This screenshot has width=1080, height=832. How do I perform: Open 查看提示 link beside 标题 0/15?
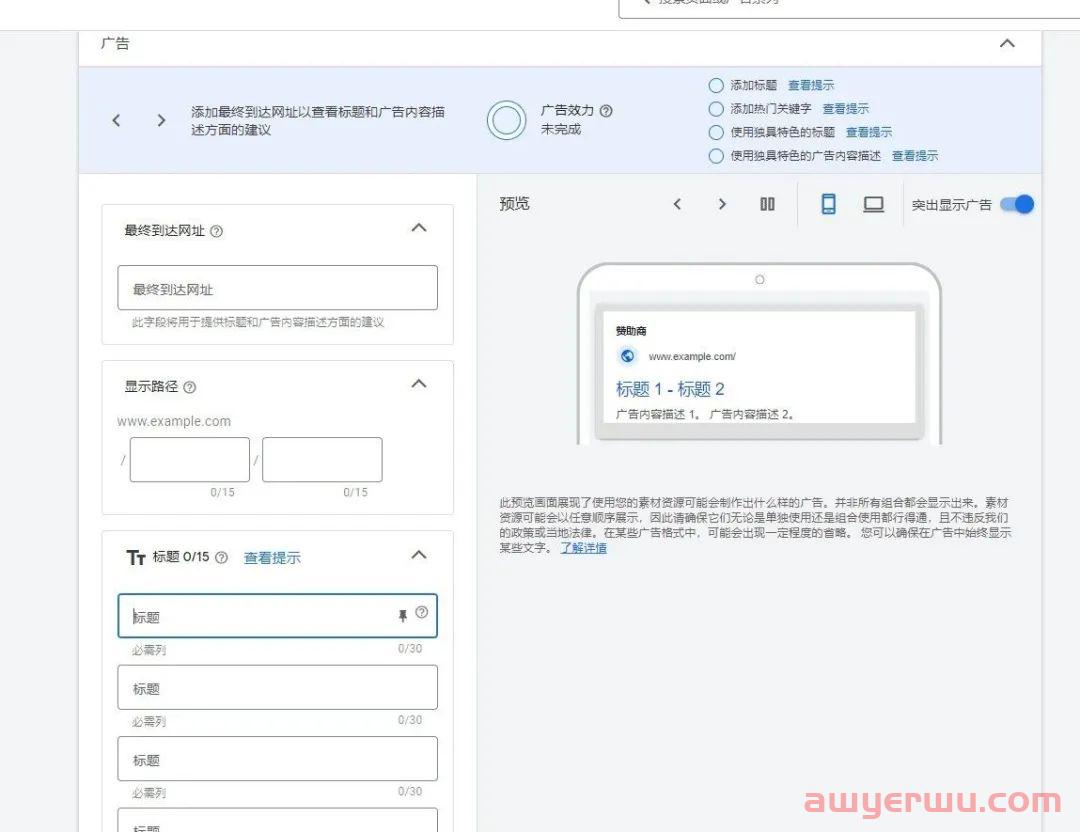pyautogui.click(x=272, y=558)
